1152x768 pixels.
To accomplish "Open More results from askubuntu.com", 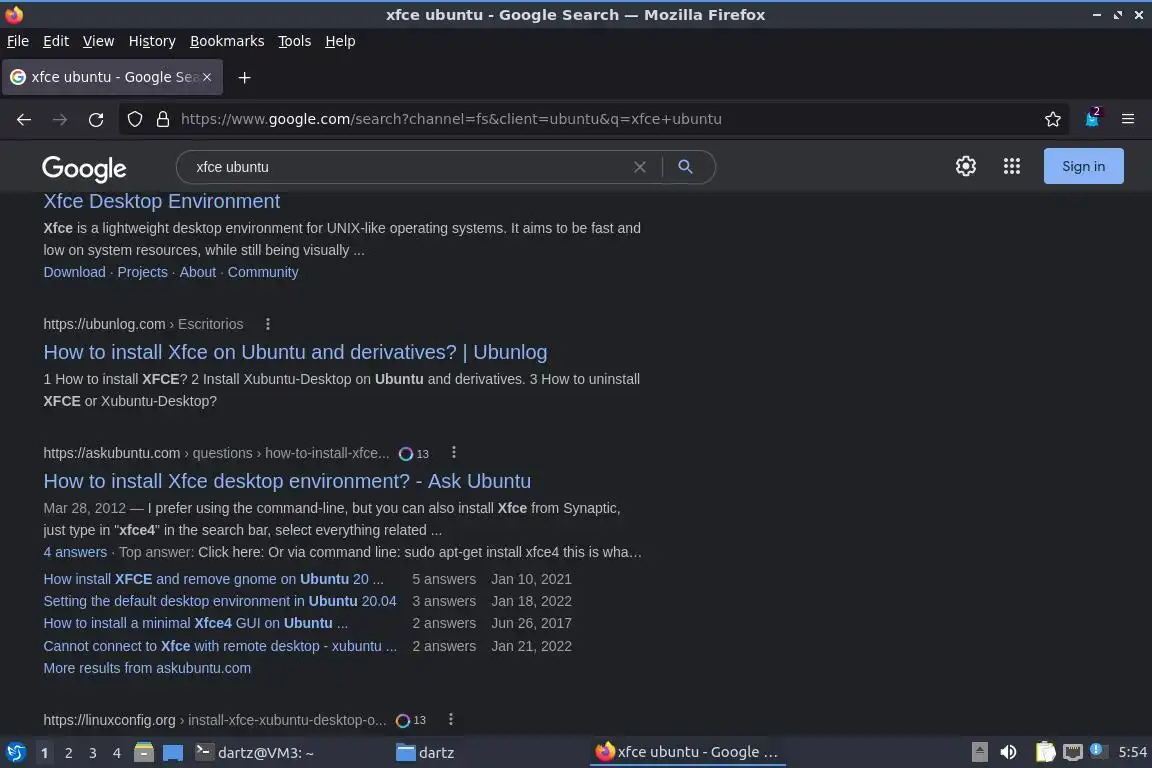I will 147,668.
